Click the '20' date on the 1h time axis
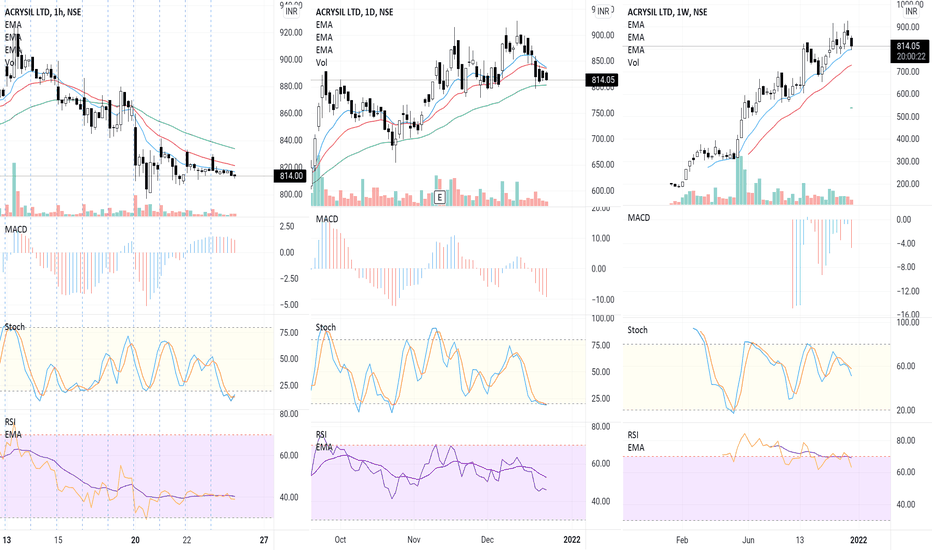 pos(136,540)
